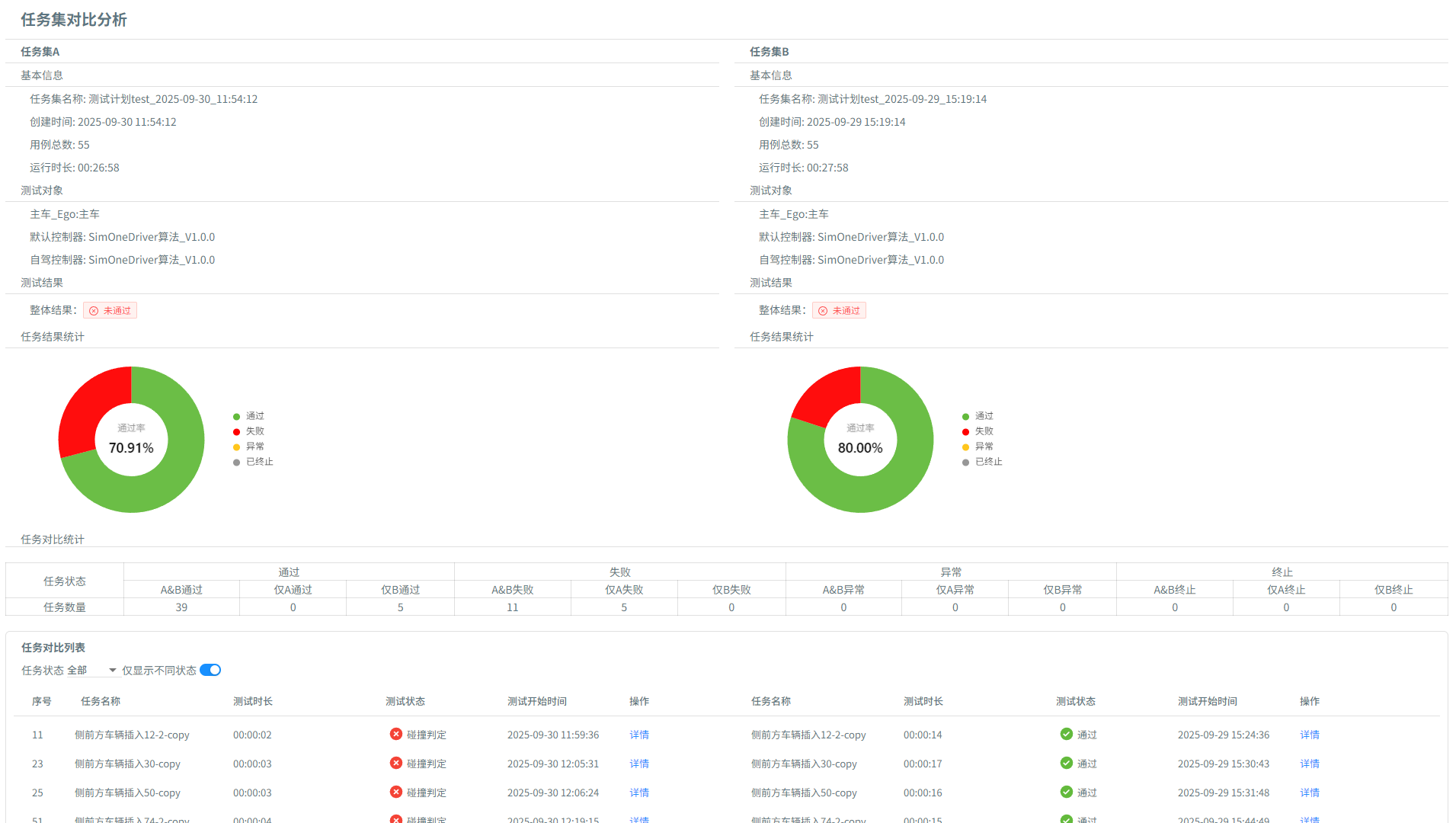Image resolution: width=1456 pixels, height=823 pixels.
Task: Click red collision status icon in row 11
Action: 395,734
